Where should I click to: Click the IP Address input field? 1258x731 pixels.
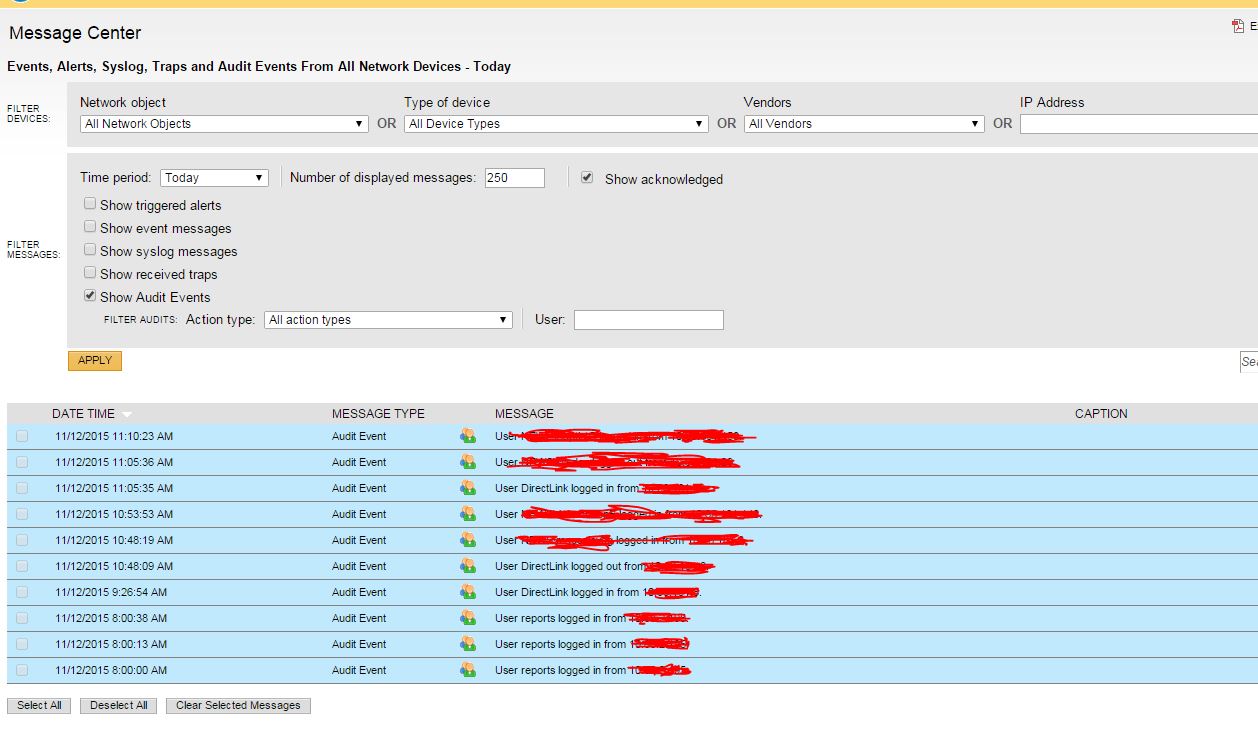tap(1138, 124)
